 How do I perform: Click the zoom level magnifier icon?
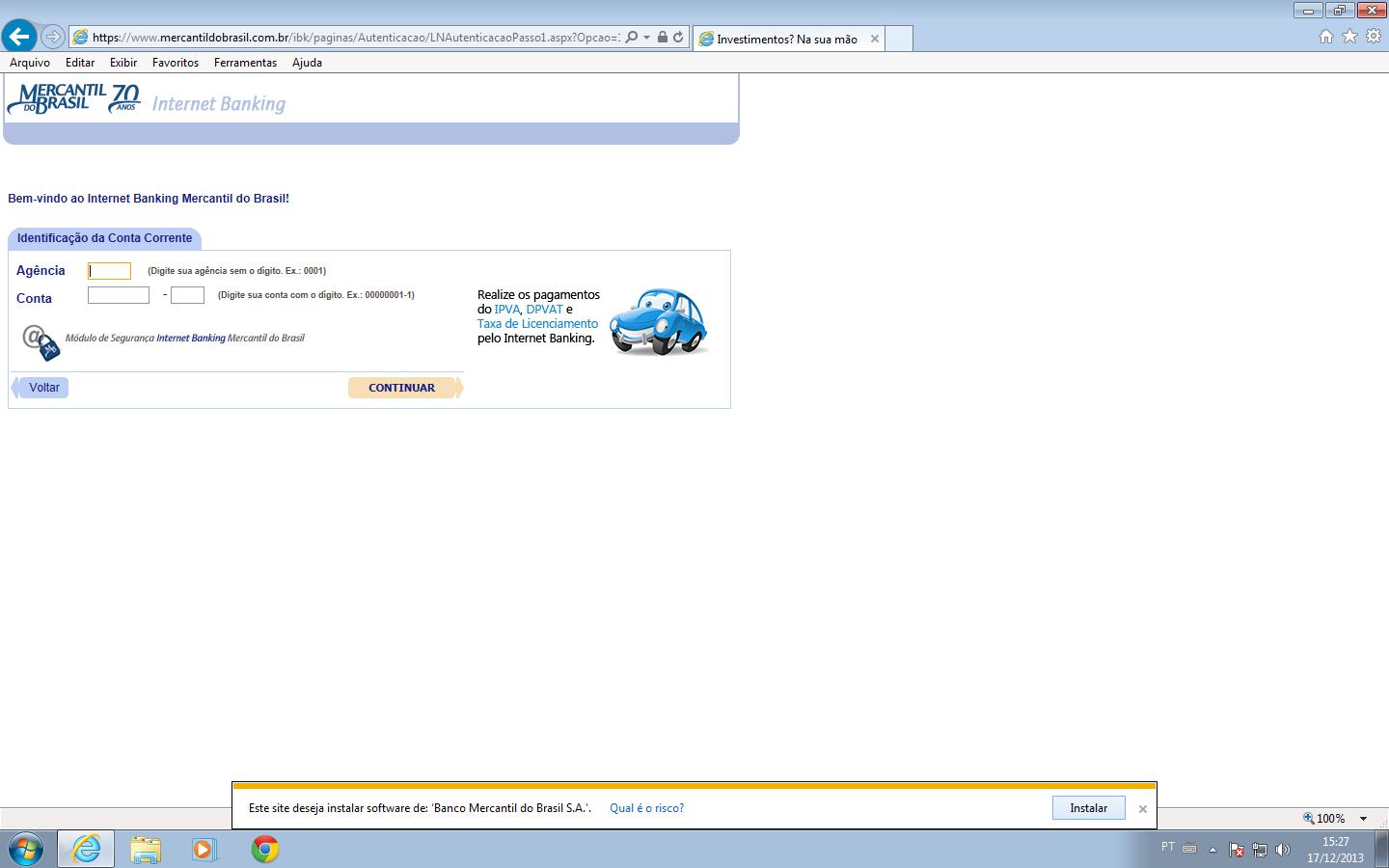[x=1309, y=818]
